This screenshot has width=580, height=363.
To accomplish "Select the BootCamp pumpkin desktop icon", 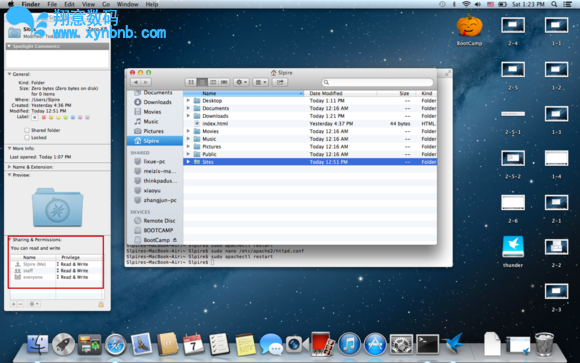I will pos(469,26).
